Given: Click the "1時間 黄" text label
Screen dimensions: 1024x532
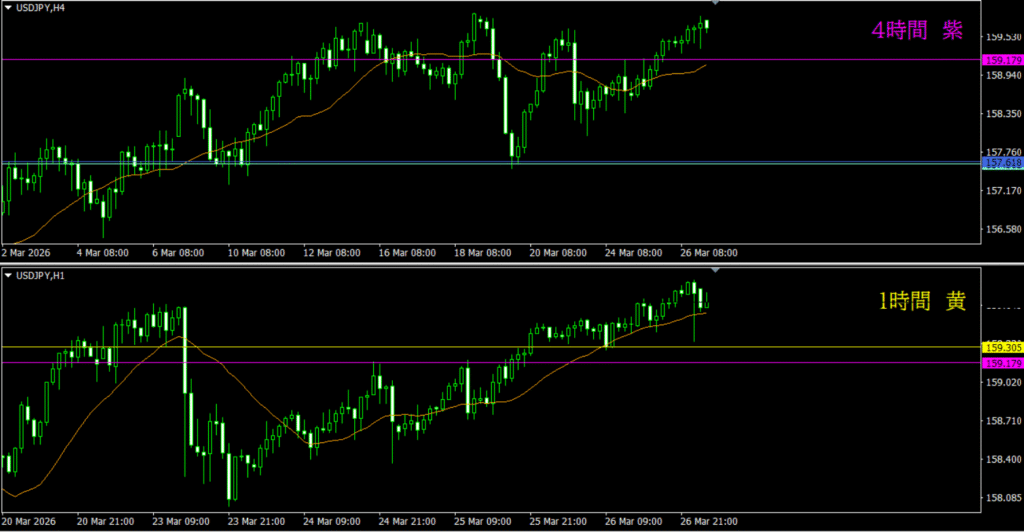Looking at the screenshot, I should 921,302.
